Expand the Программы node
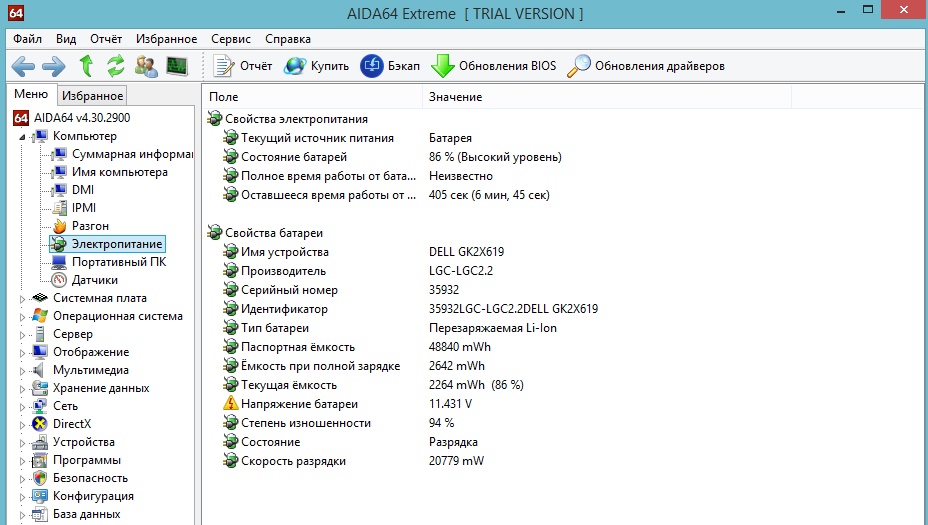 pyautogui.click(x=22, y=461)
